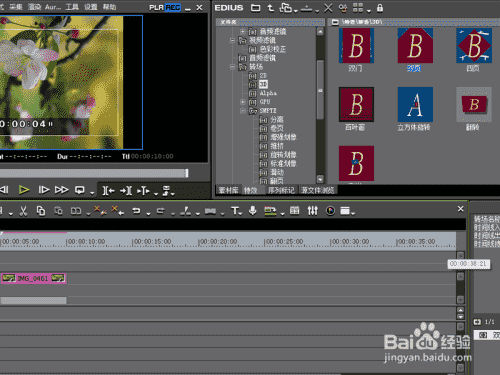This screenshot has height=375, width=500.
Task: Open the 工具 menu
Action: tap(72, 7)
